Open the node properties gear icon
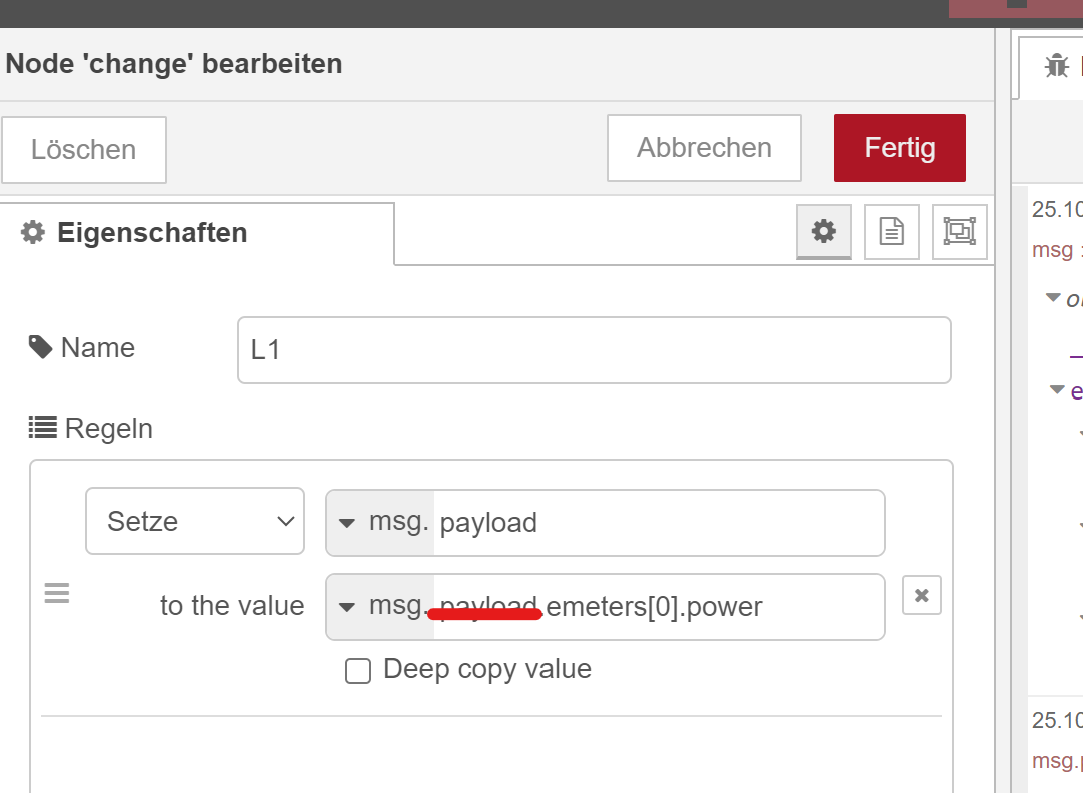The width and height of the screenshot is (1084, 794). pos(823,231)
